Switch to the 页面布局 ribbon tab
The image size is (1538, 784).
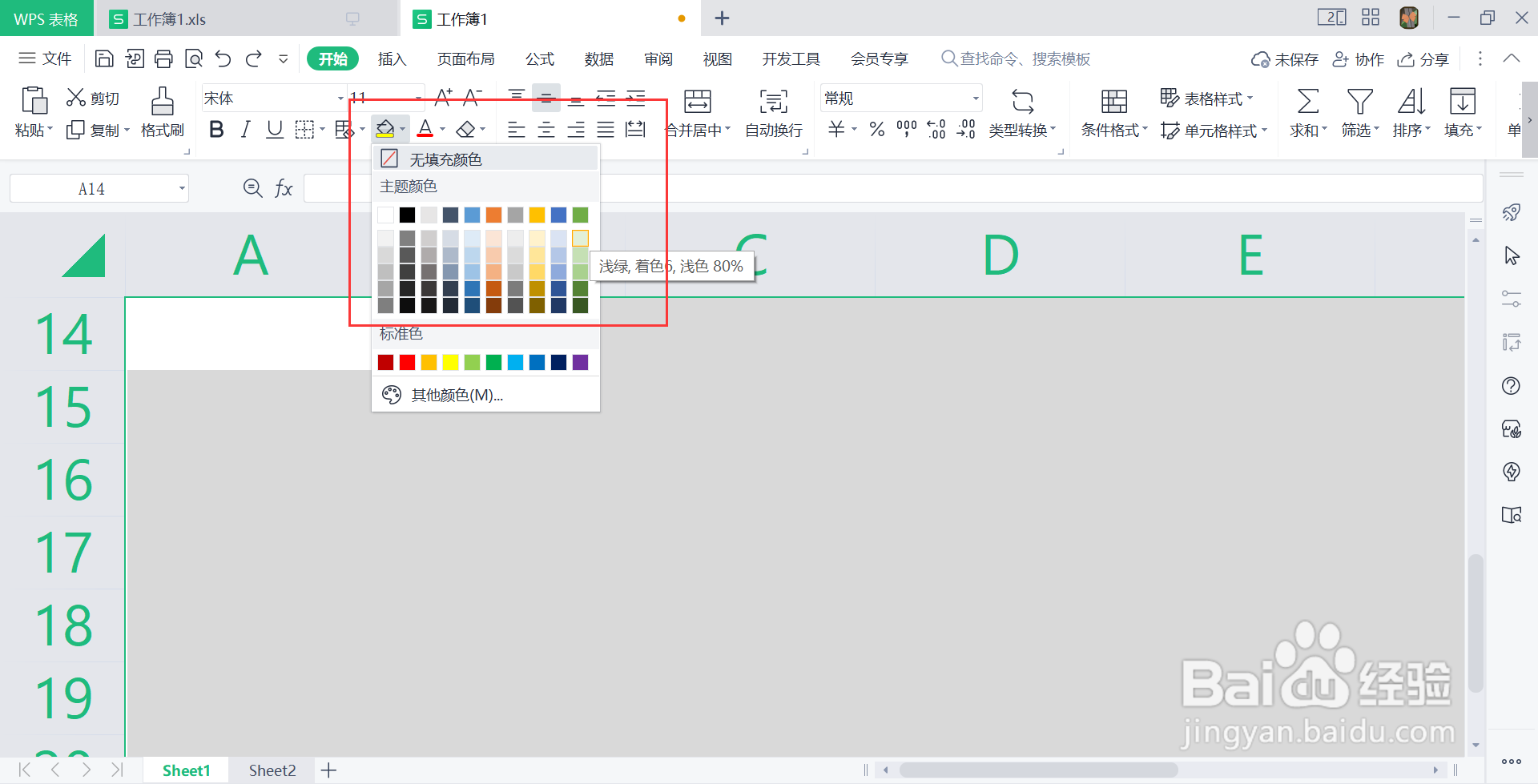(465, 58)
